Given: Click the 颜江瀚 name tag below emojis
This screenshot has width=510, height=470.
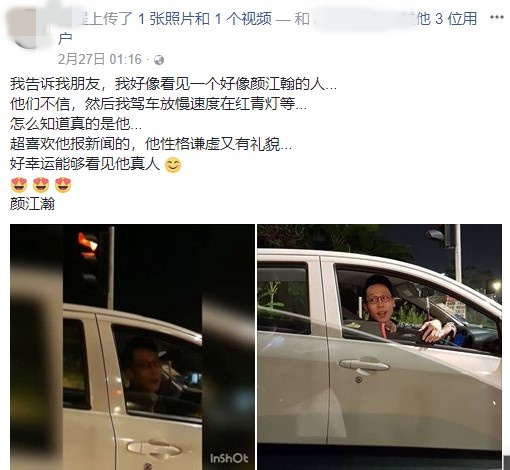Looking at the screenshot, I should (32, 204).
